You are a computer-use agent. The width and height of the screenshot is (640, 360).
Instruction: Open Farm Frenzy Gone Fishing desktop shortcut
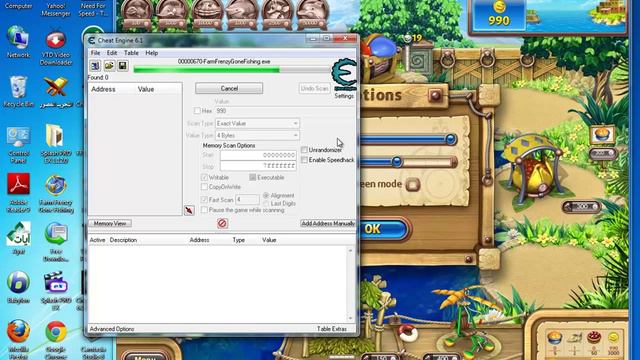point(56,194)
